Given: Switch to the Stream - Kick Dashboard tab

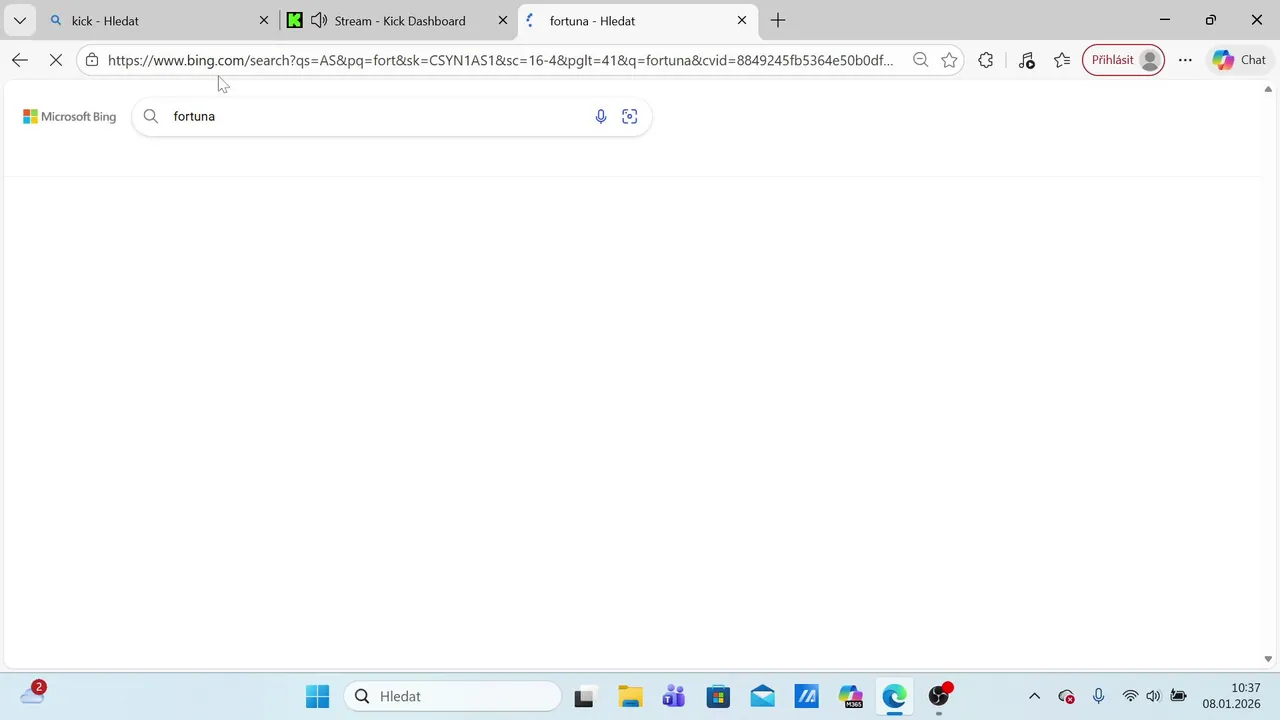Looking at the screenshot, I should point(400,20).
